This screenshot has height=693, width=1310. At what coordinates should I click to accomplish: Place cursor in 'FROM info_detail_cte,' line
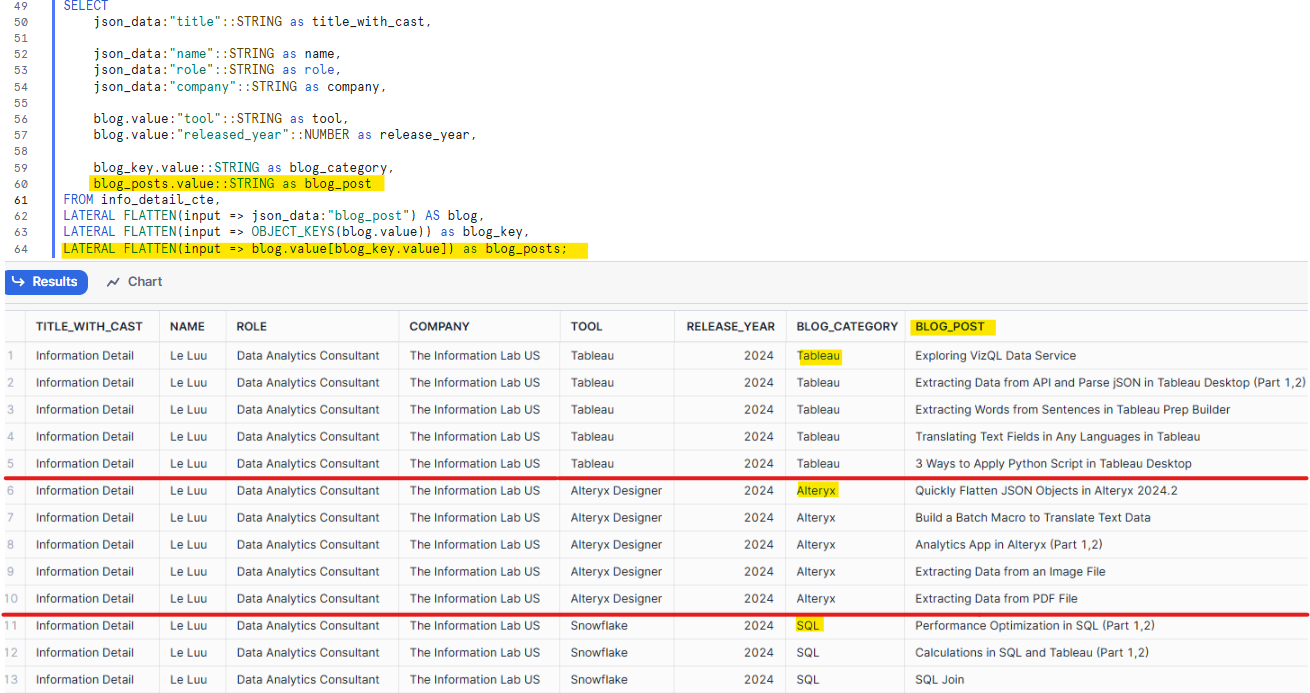[141, 200]
